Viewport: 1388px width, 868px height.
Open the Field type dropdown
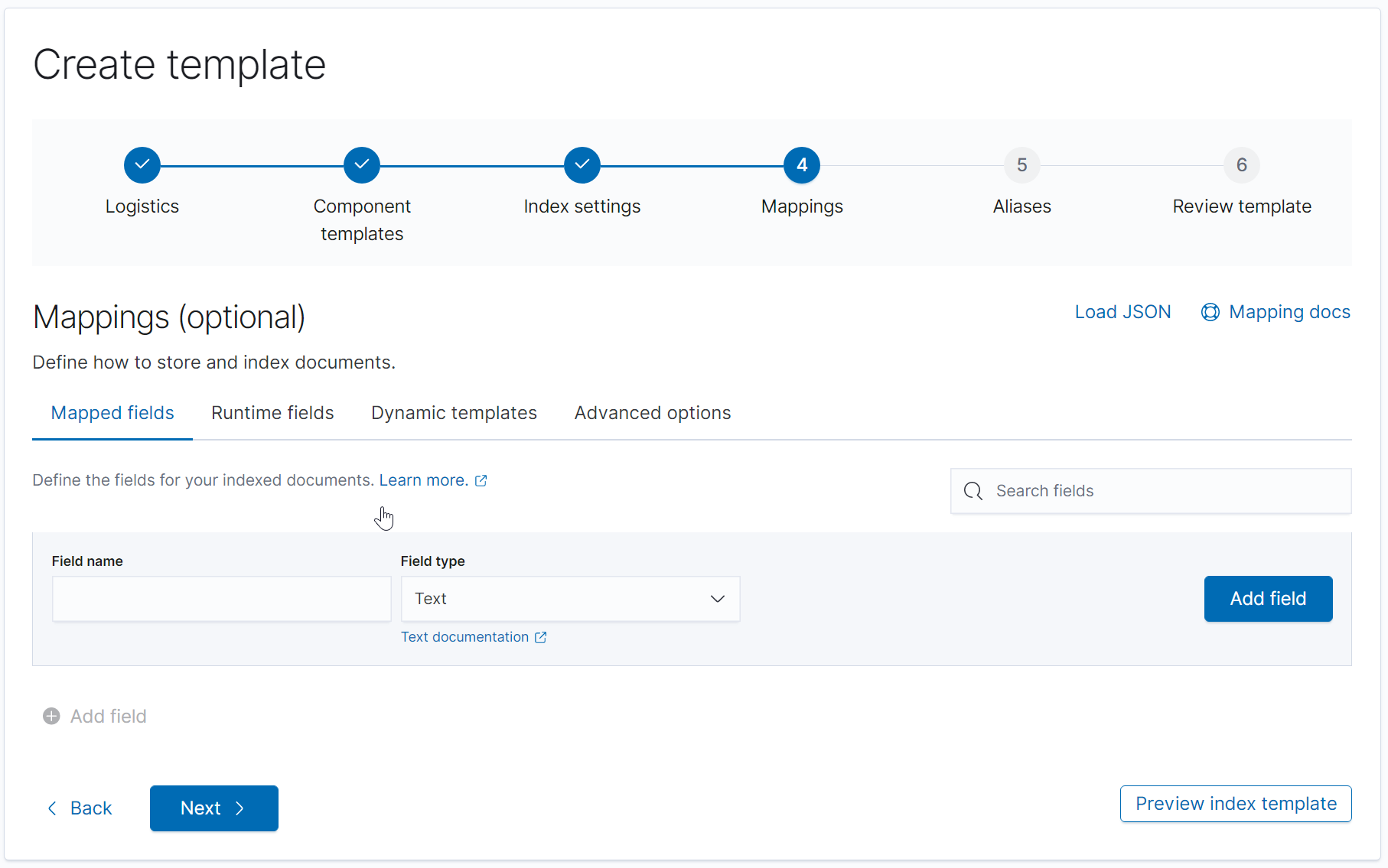[x=570, y=599]
